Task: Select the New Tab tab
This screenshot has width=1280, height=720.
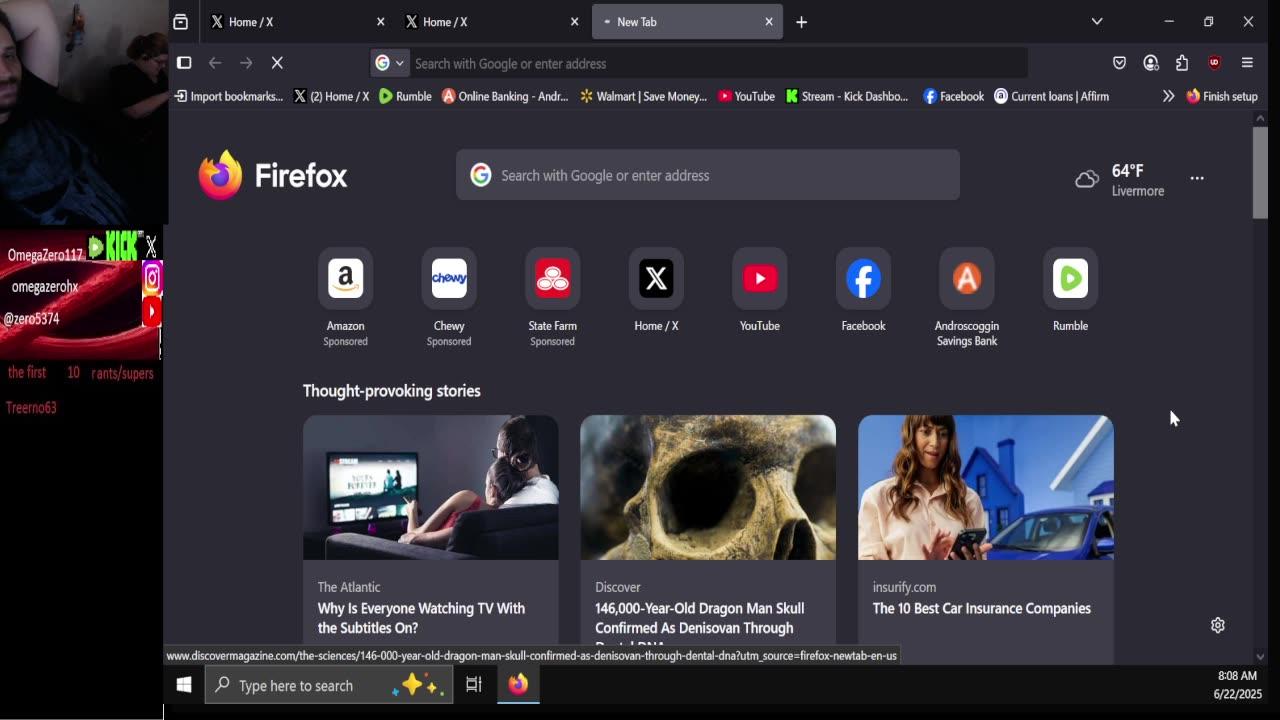Action: coord(685,22)
